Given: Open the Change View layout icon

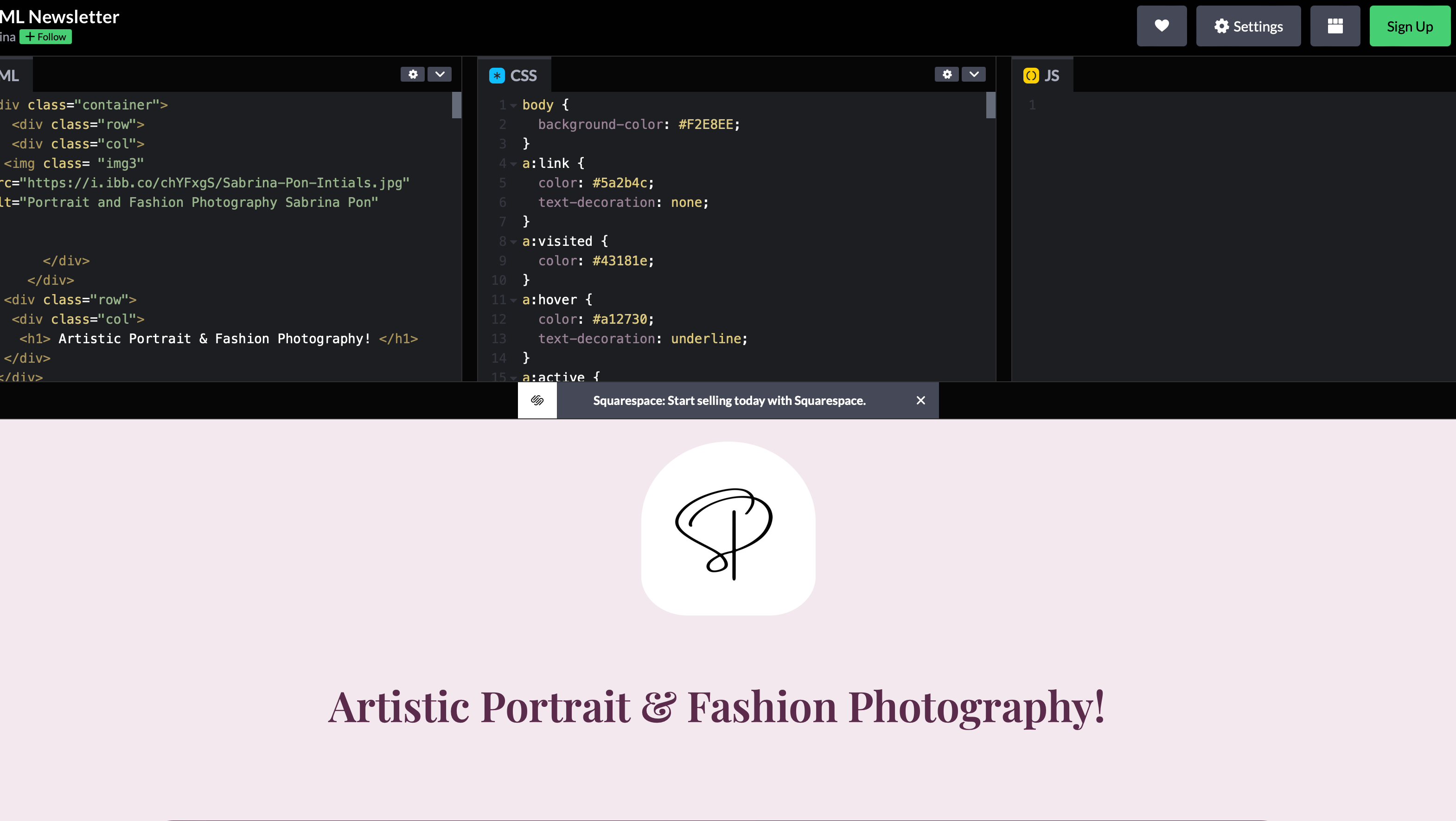Looking at the screenshot, I should pyautogui.click(x=1335, y=26).
